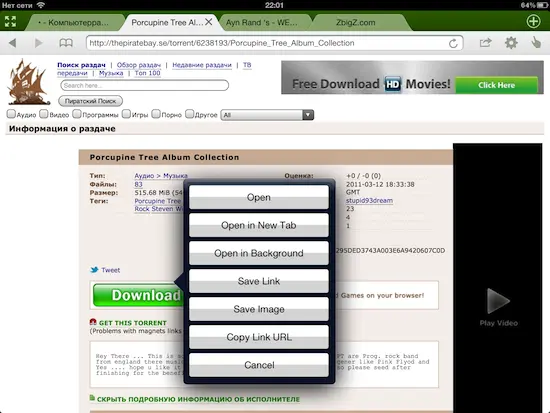Click the Porcupine Tree Album Collection title
Viewport: 550px width, 413px height.
tap(164, 157)
